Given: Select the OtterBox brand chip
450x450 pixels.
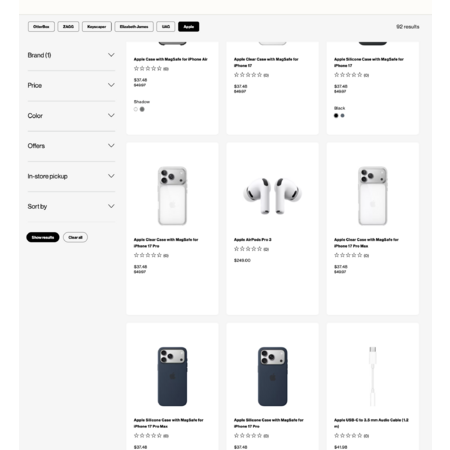Looking at the screenshot, I should tap(41, 27).
